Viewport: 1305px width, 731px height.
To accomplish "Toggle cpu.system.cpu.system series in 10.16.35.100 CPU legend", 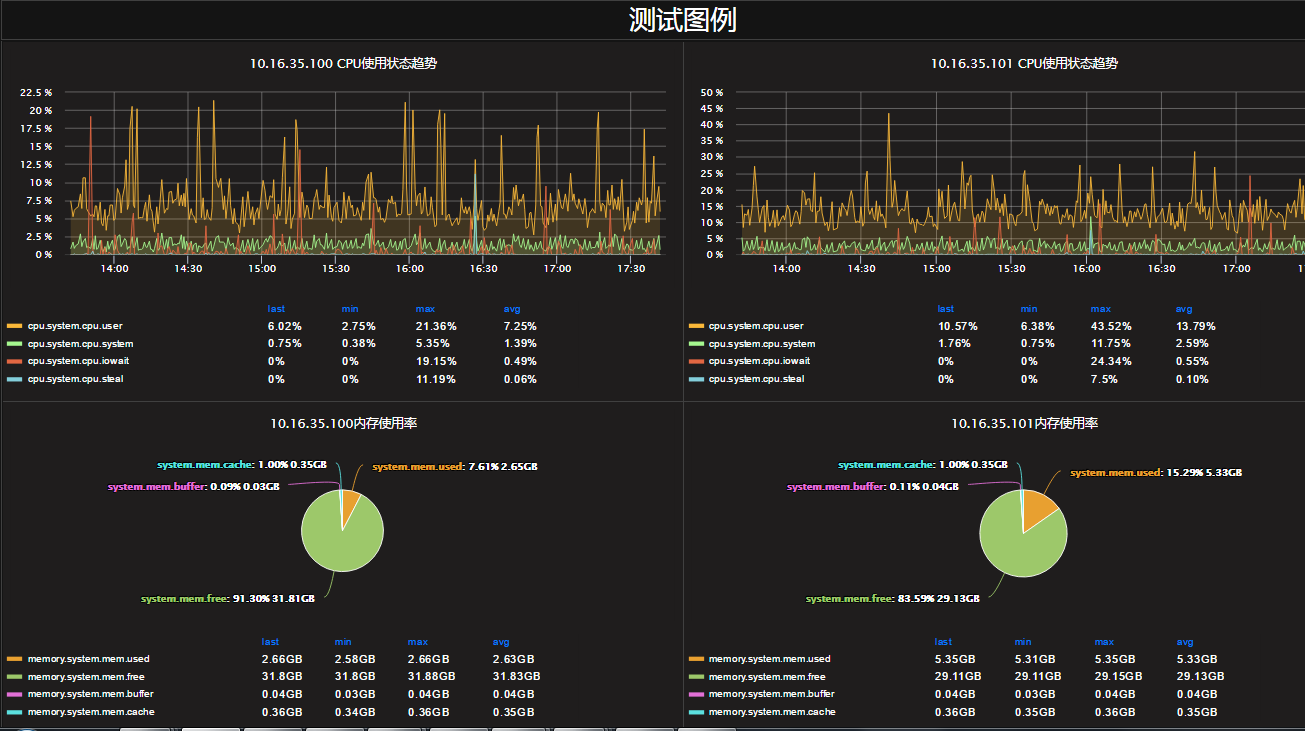I will pos(80,344).
